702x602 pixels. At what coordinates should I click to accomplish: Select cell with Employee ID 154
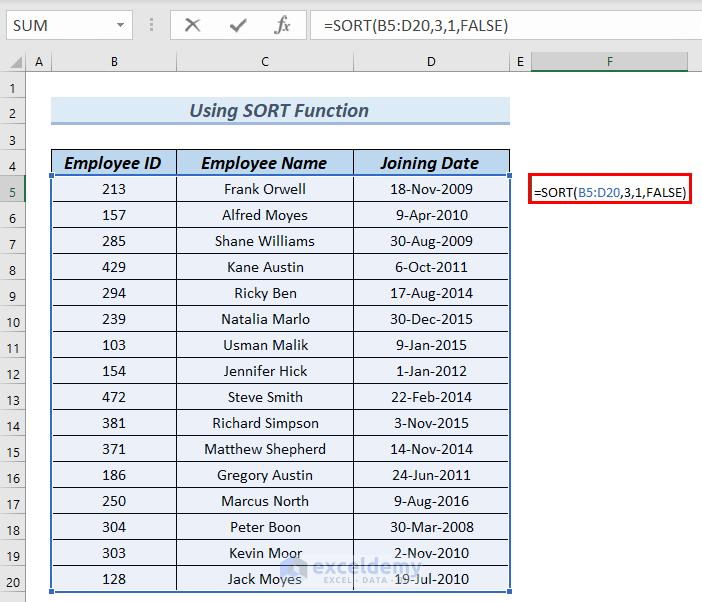(114, 371)
